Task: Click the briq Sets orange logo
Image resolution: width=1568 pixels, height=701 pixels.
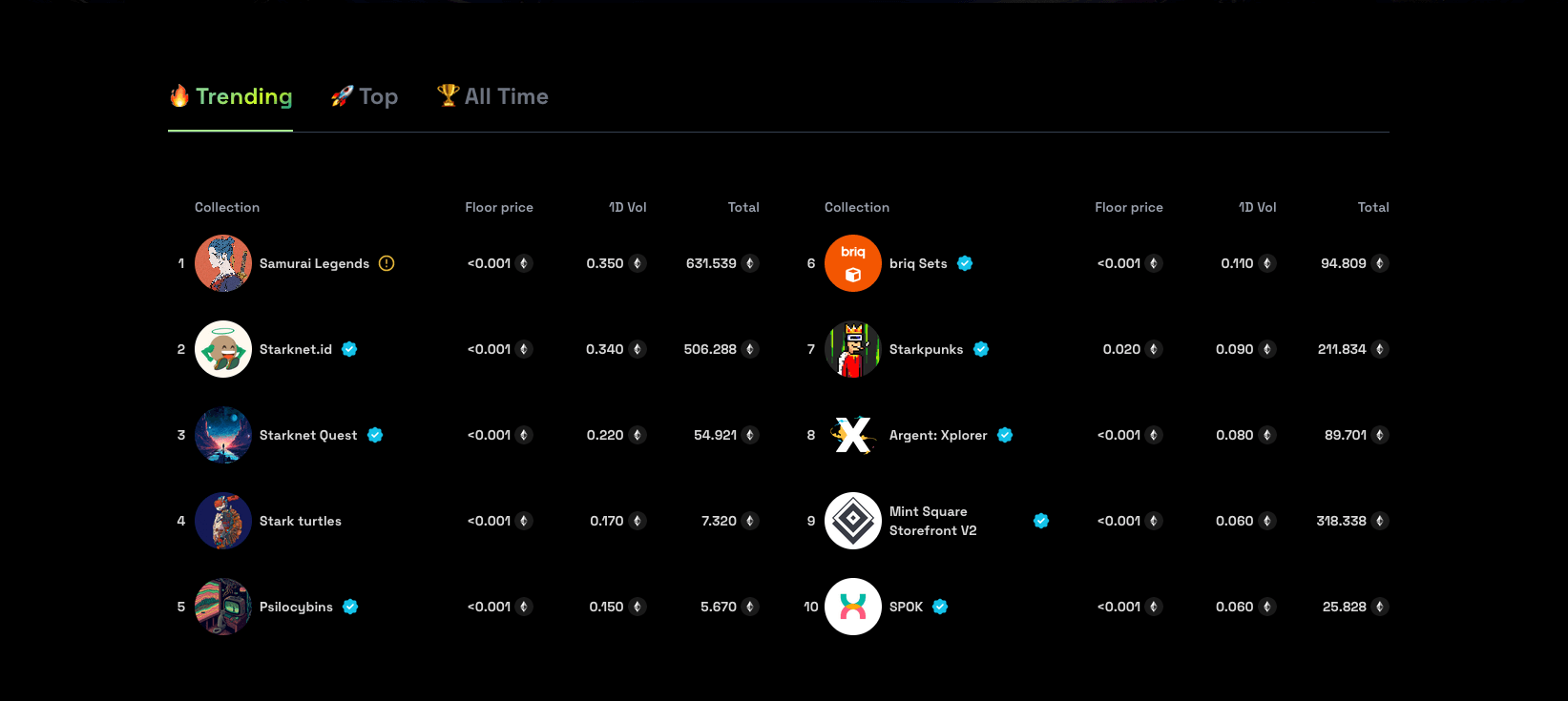Action: coord(853,263)
